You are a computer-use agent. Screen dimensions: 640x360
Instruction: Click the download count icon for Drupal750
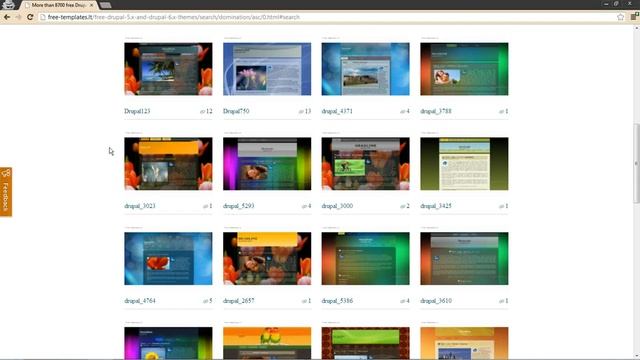[x=301, y=111]
